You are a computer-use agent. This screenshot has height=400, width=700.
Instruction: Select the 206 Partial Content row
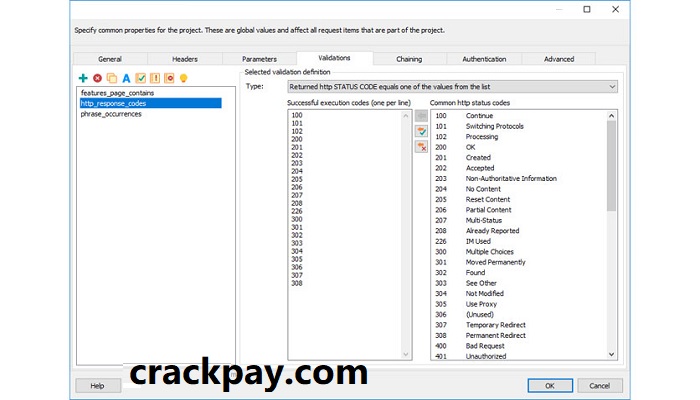519,210
